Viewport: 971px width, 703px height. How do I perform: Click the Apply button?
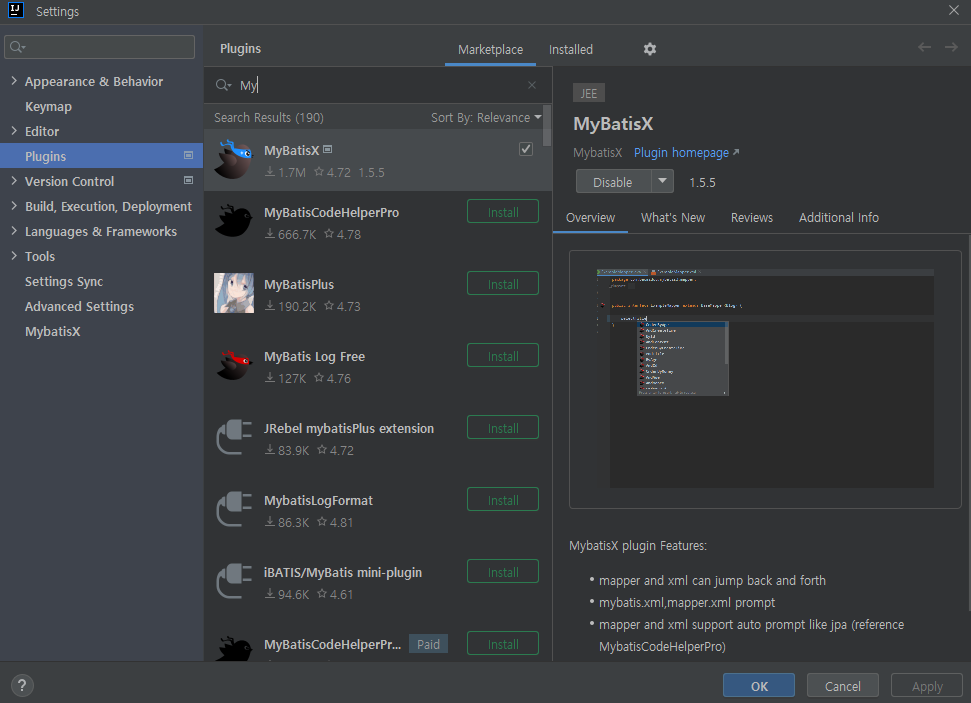926,686
